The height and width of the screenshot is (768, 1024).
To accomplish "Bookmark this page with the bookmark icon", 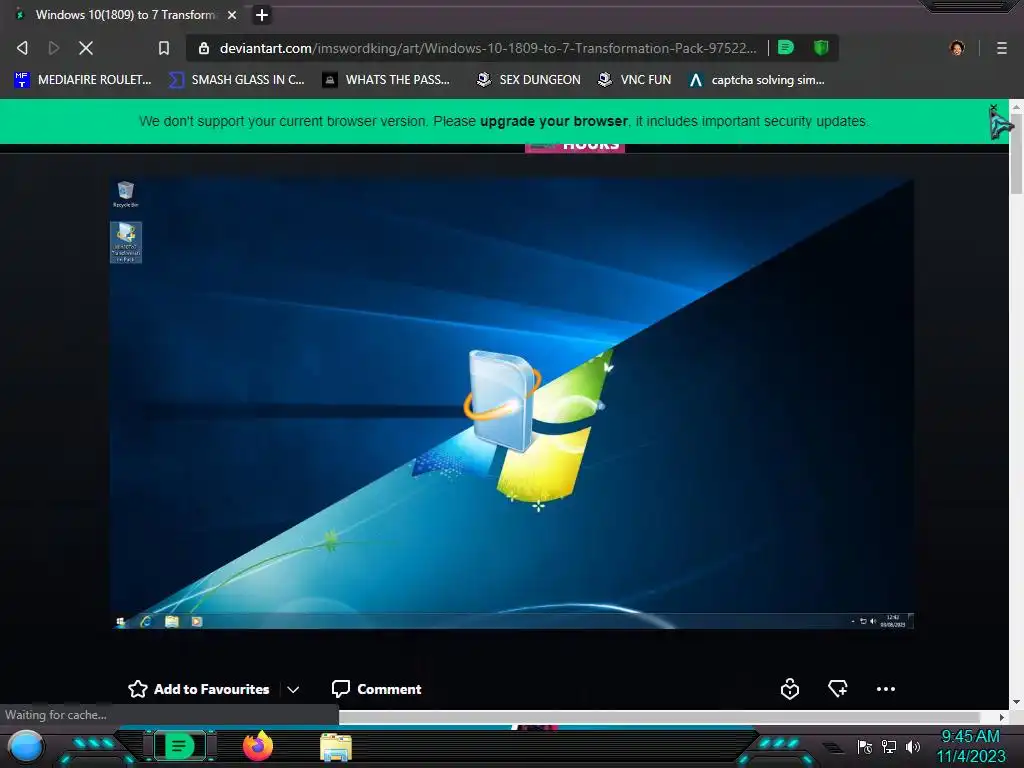I will [x=164, y=48].
